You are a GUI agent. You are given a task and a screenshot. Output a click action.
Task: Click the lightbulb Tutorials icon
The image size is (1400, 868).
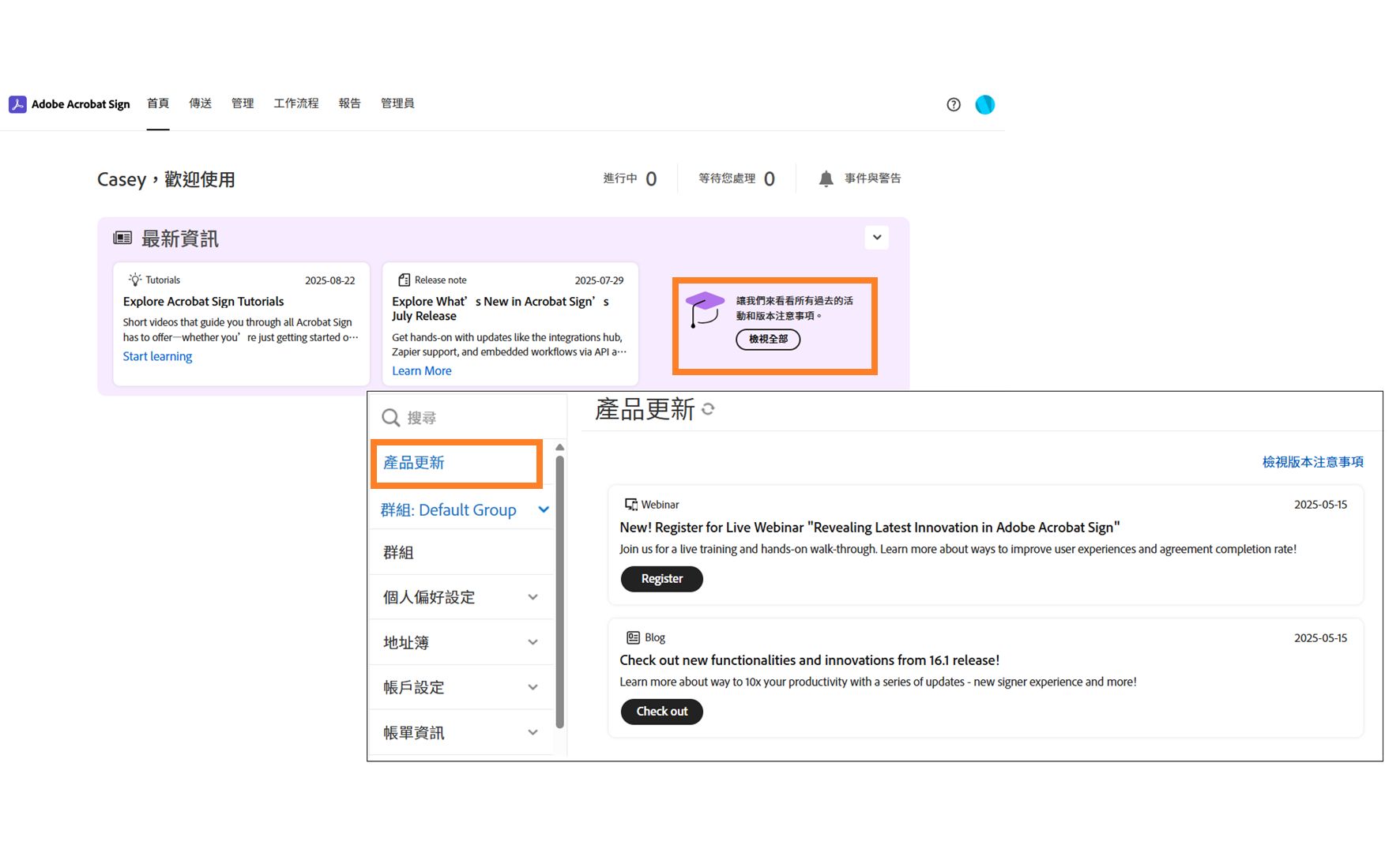click(x=135, y=280)
